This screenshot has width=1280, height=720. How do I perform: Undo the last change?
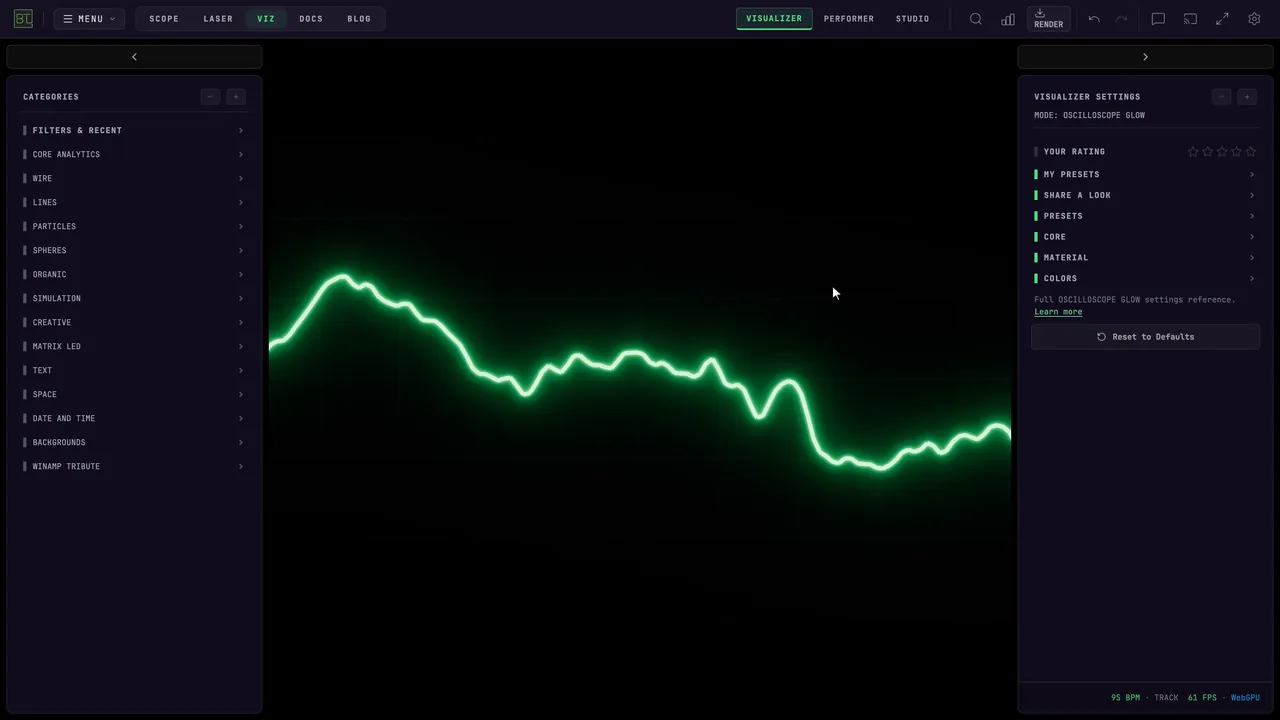pyautogui.click(x=1094, y=19)
